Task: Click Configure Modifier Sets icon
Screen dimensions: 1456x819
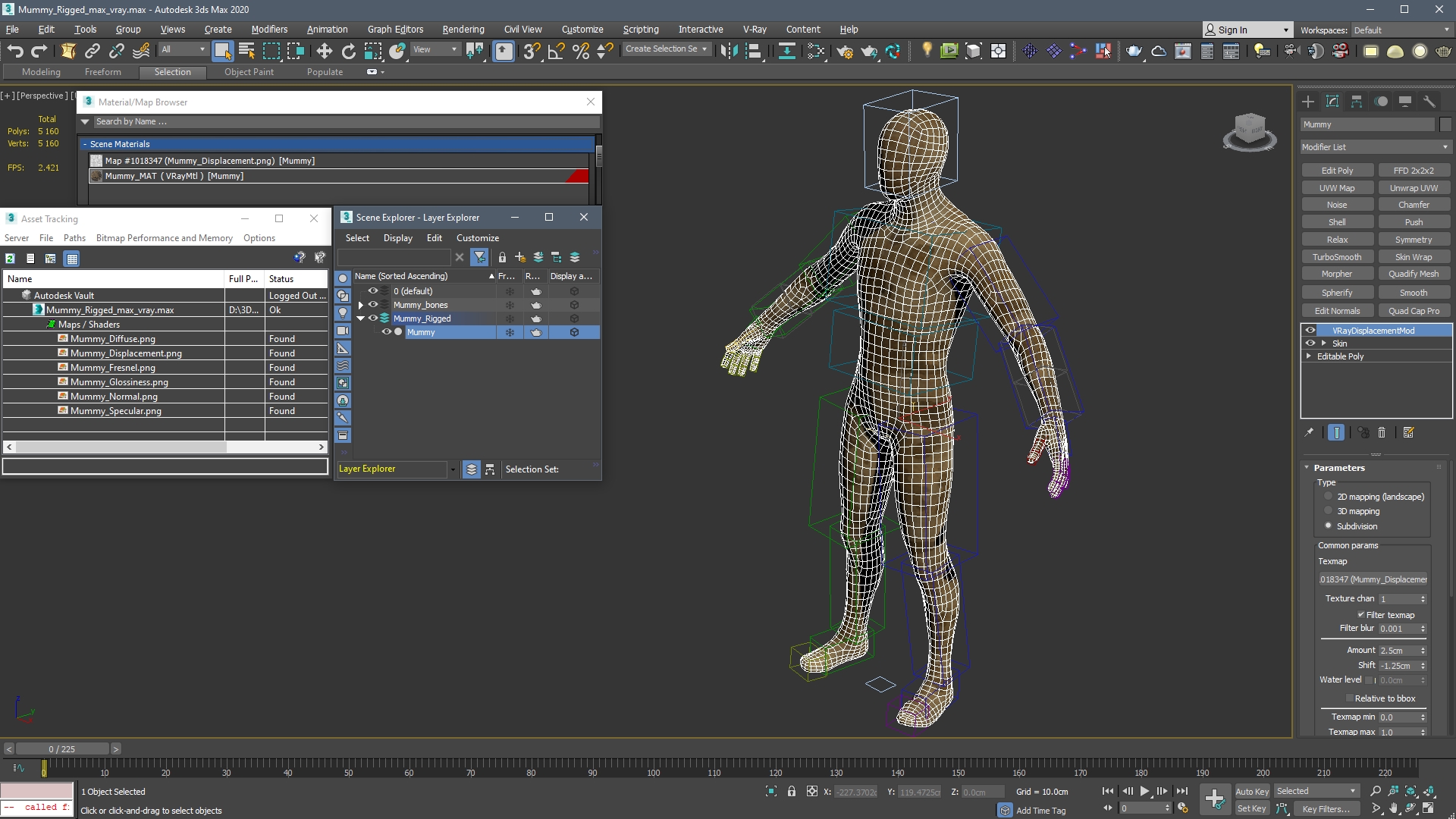Action: 1408,432
